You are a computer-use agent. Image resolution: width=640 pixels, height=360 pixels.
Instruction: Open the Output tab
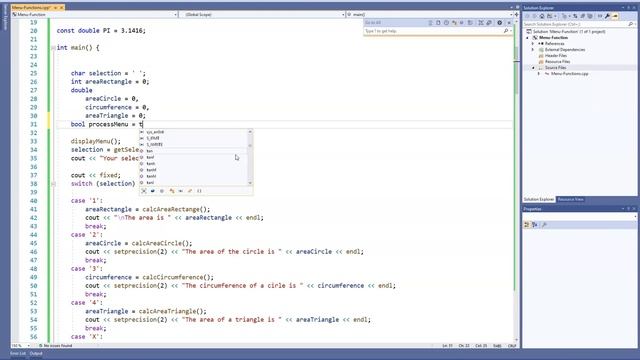[36, 353]
